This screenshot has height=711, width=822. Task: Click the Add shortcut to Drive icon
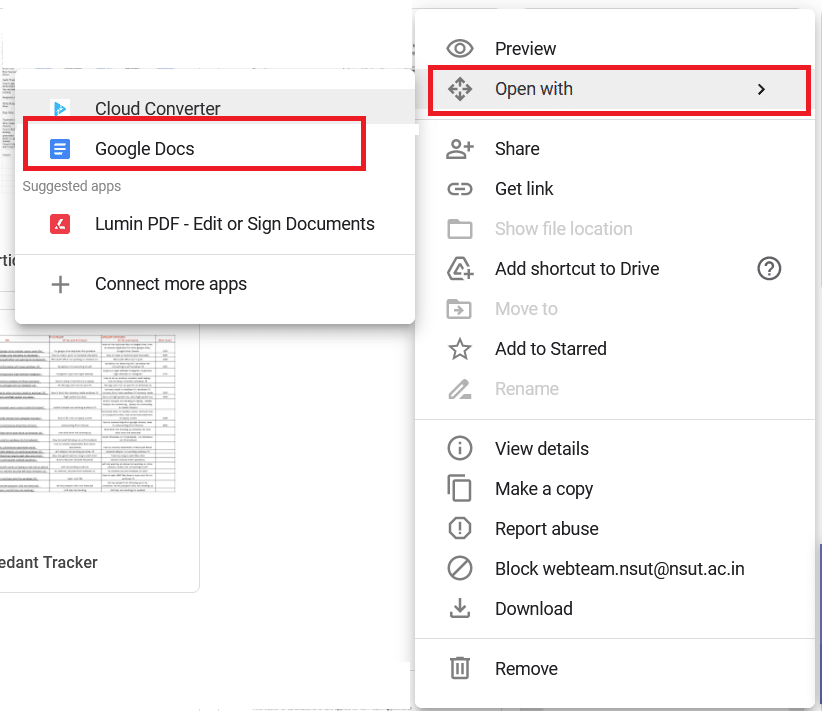[460, 268]
